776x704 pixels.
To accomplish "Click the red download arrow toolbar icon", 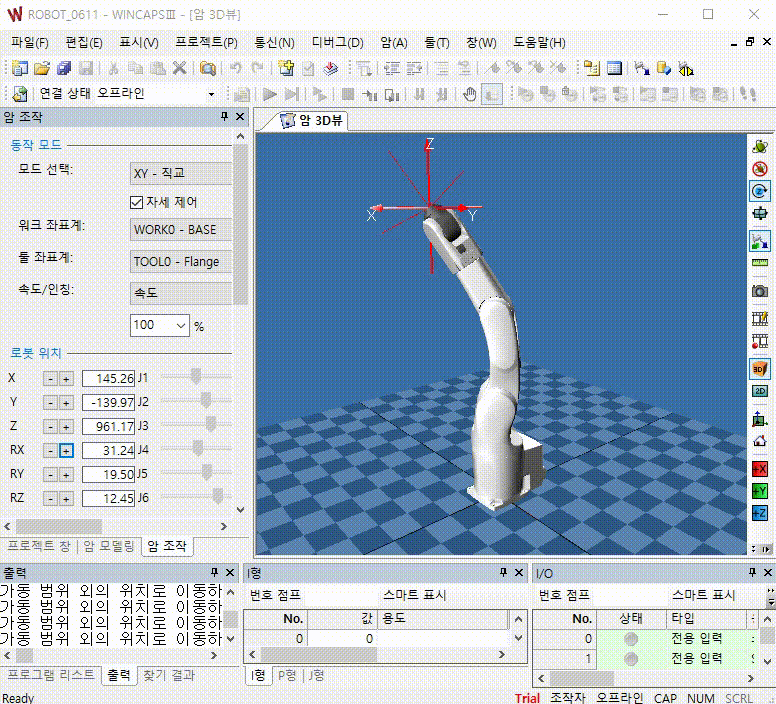I will click(x=331, y=68).
